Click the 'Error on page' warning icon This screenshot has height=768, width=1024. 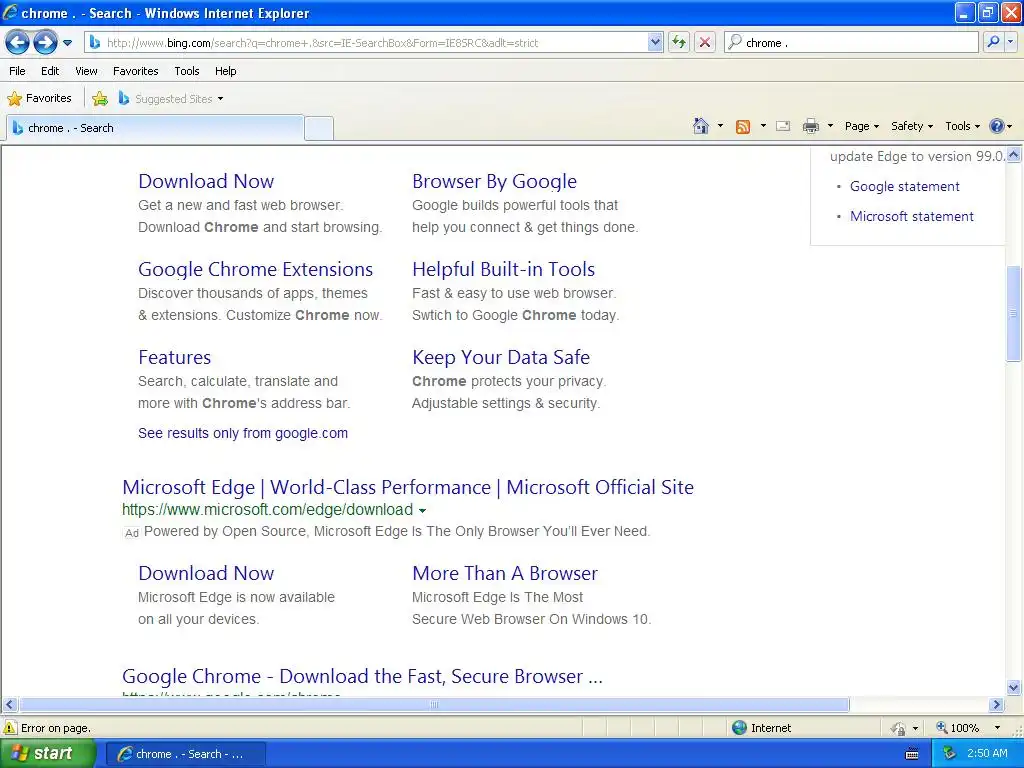(x=10, y=728)
